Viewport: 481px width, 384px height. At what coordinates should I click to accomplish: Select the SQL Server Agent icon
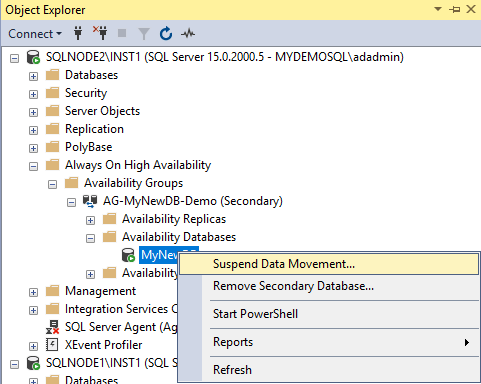point(53,327)
